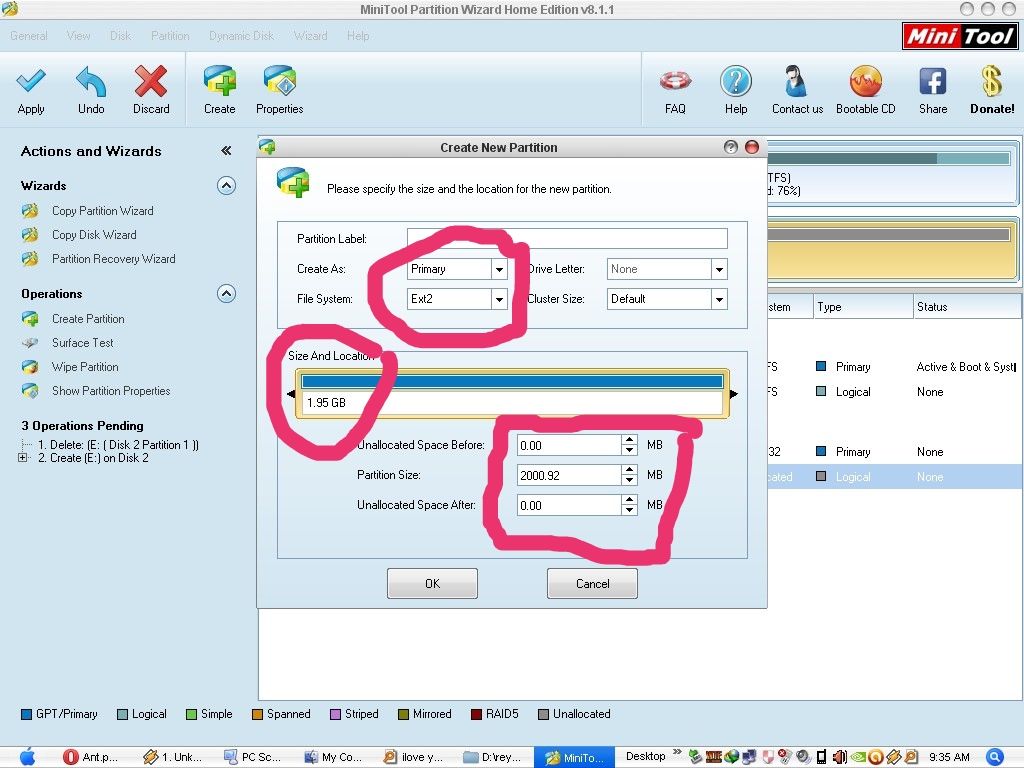Open the Create As dropdown
This screenshot has width=1024, height=768.
click(x=499, y=269)
